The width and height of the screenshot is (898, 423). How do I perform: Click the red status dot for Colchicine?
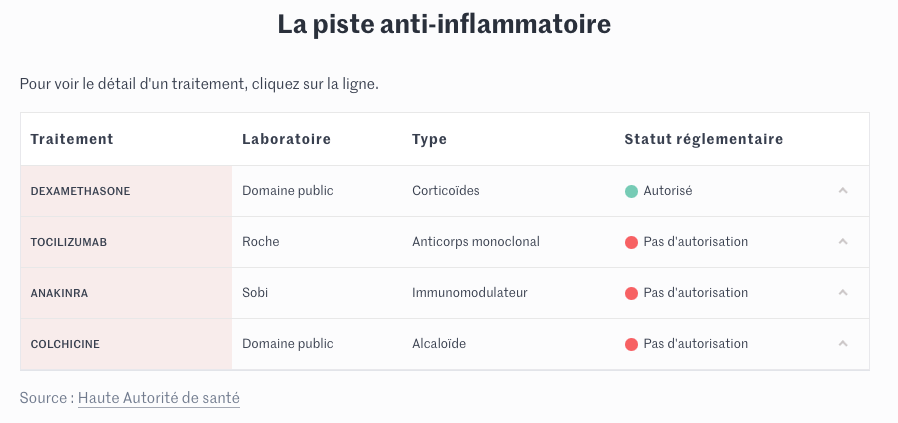[631, 344]
